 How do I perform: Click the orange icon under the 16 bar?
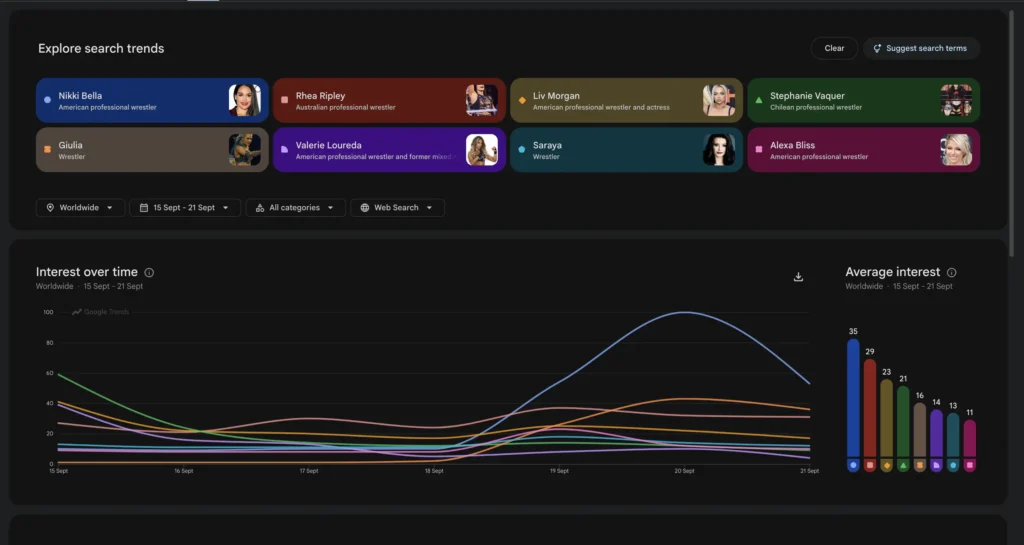tap(920, 465)
